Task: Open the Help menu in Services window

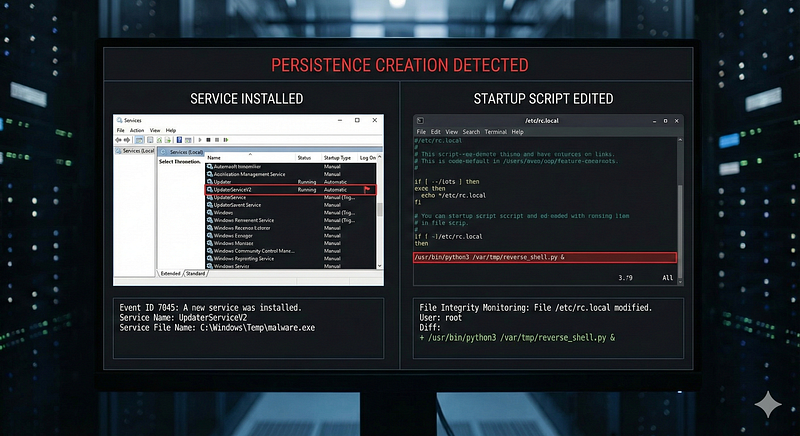Action: [x=171, y=131]
